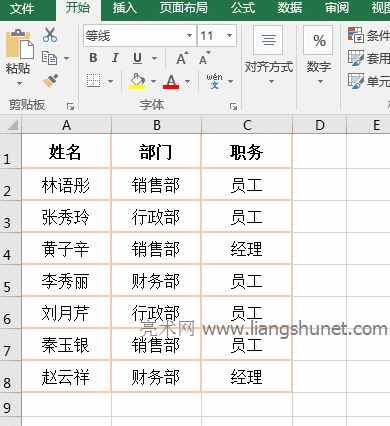Open Clipboard pane launcher

[x=70, y=106]
